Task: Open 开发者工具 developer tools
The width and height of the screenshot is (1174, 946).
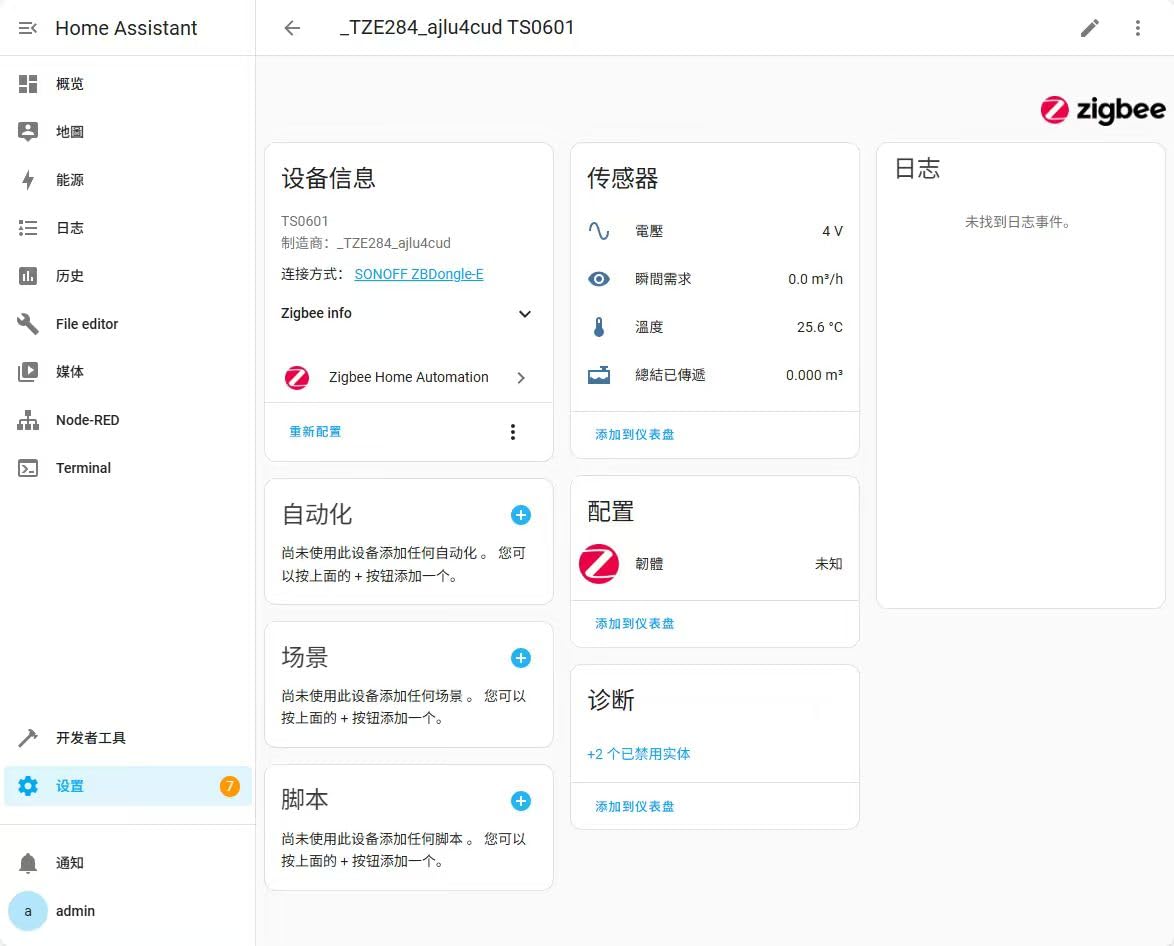Action: click(127, 738)
